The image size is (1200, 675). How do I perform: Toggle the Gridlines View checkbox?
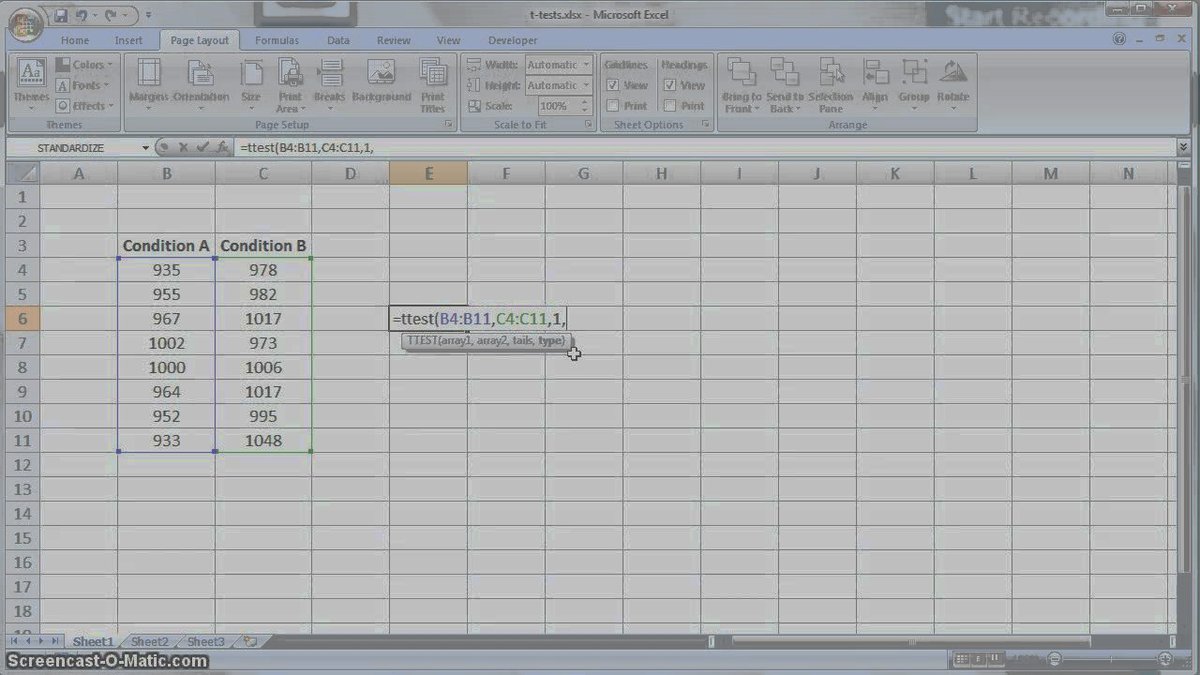click(x=613, y=86)
